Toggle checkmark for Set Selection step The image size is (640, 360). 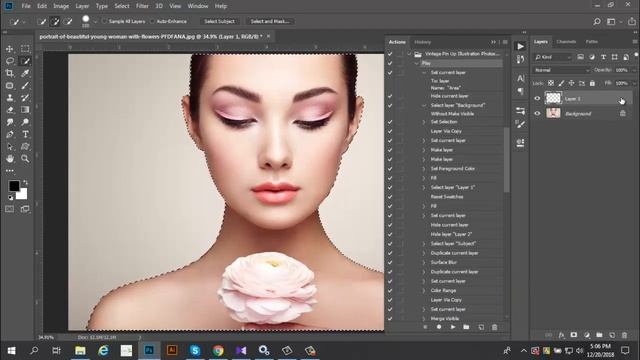[x=390, y=122]
